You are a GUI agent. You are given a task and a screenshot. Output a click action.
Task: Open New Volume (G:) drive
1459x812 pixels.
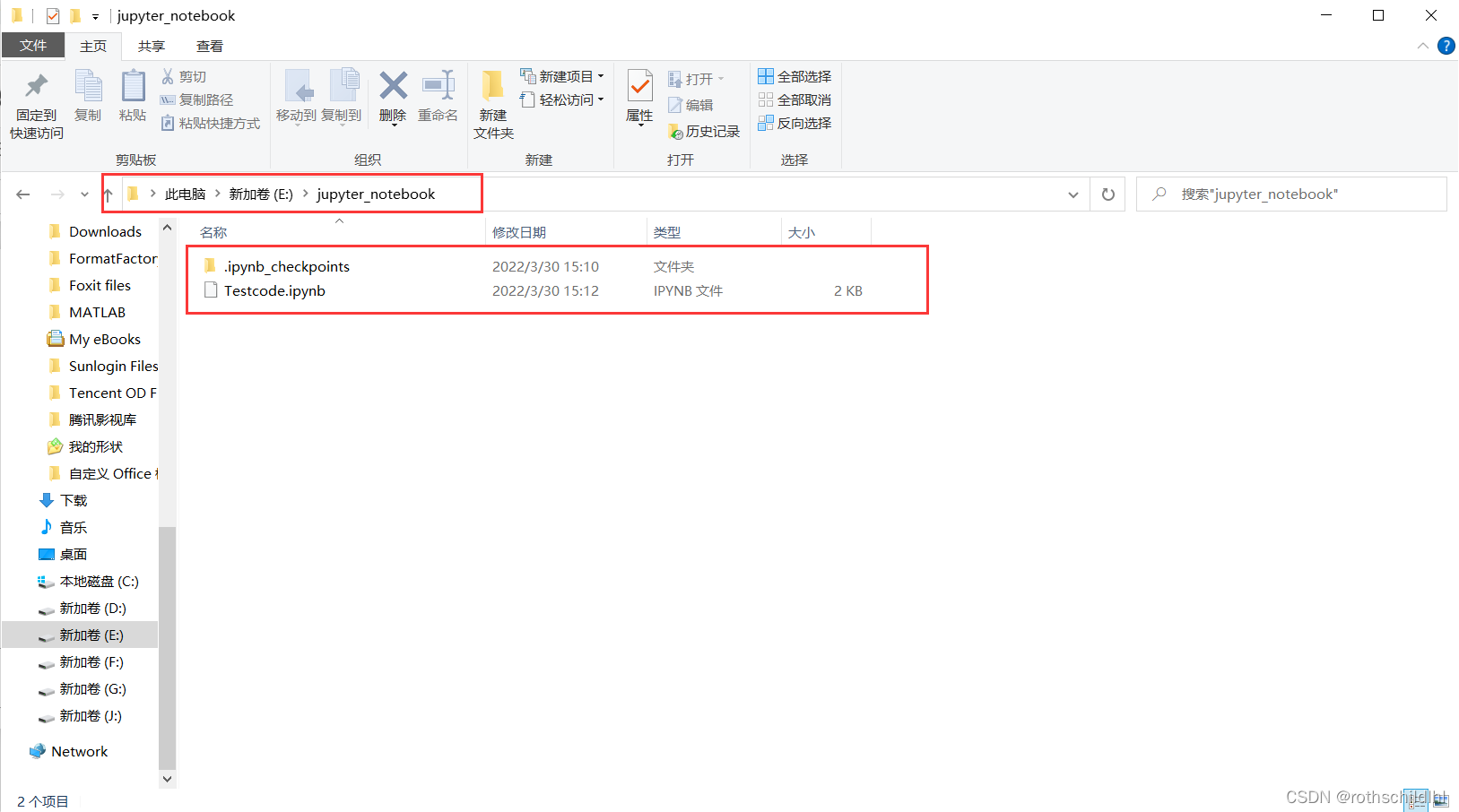pyautogui.click(x=92, y=689)
